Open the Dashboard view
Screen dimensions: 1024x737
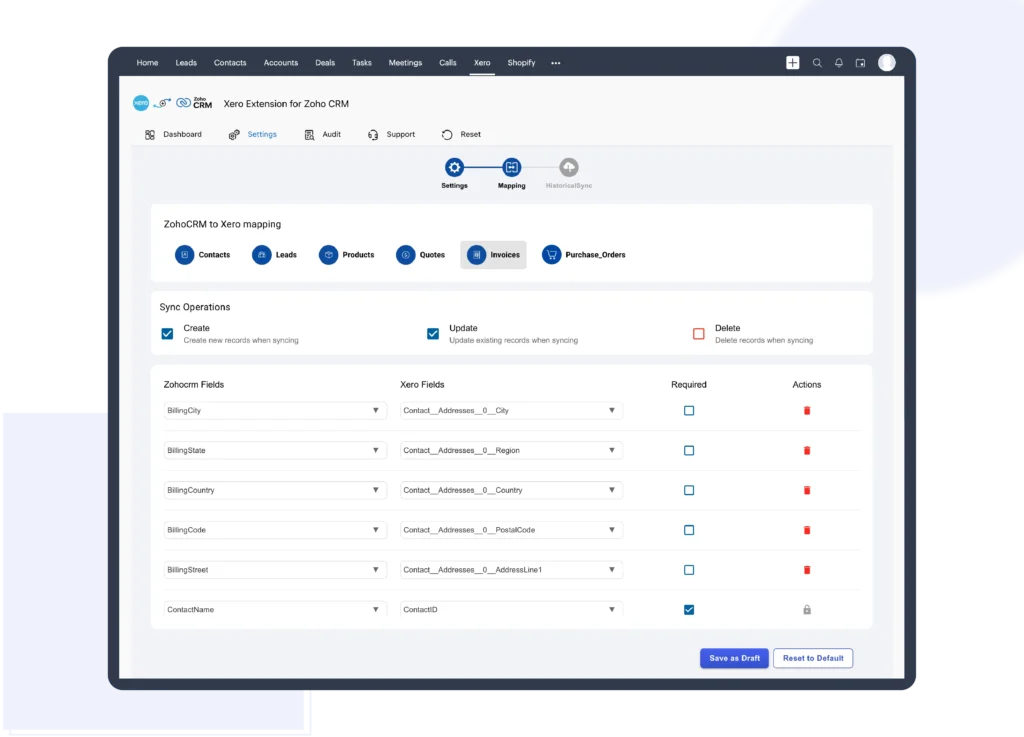(174, 133)
